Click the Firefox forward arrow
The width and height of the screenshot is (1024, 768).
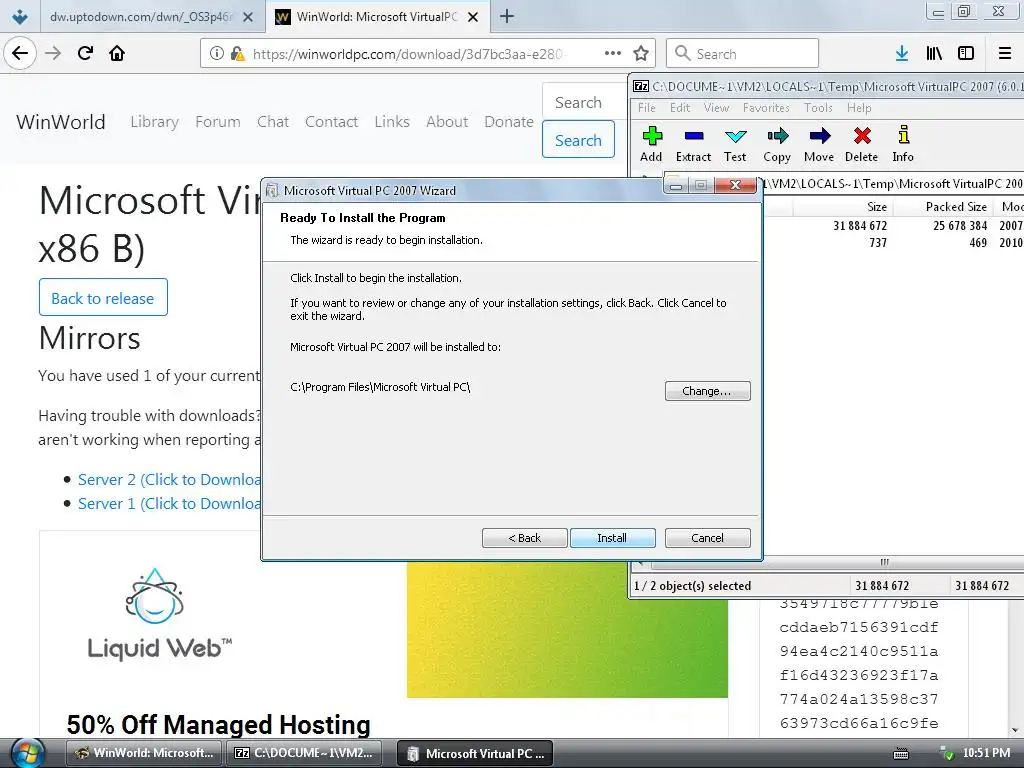53,53
